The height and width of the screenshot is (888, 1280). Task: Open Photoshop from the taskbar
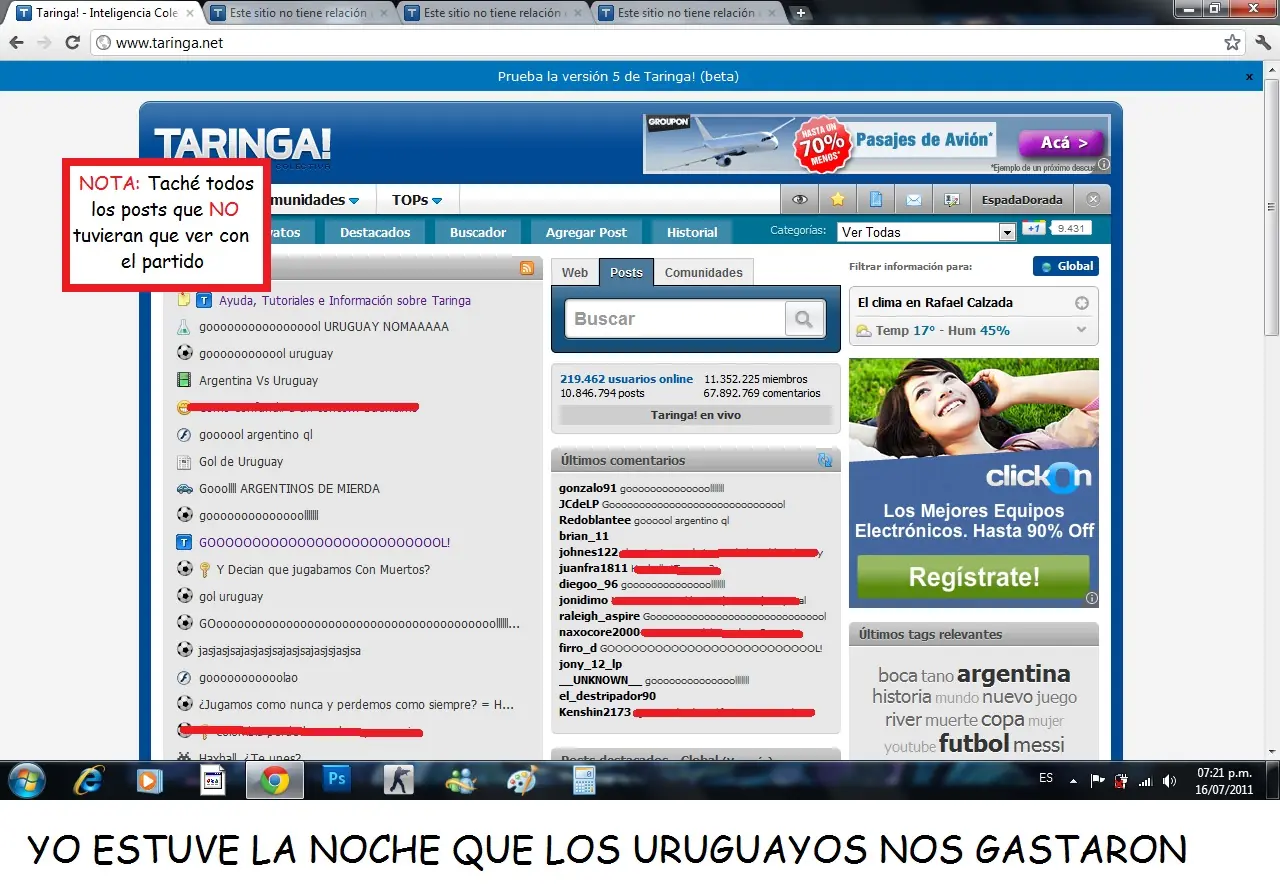[336, 779]
